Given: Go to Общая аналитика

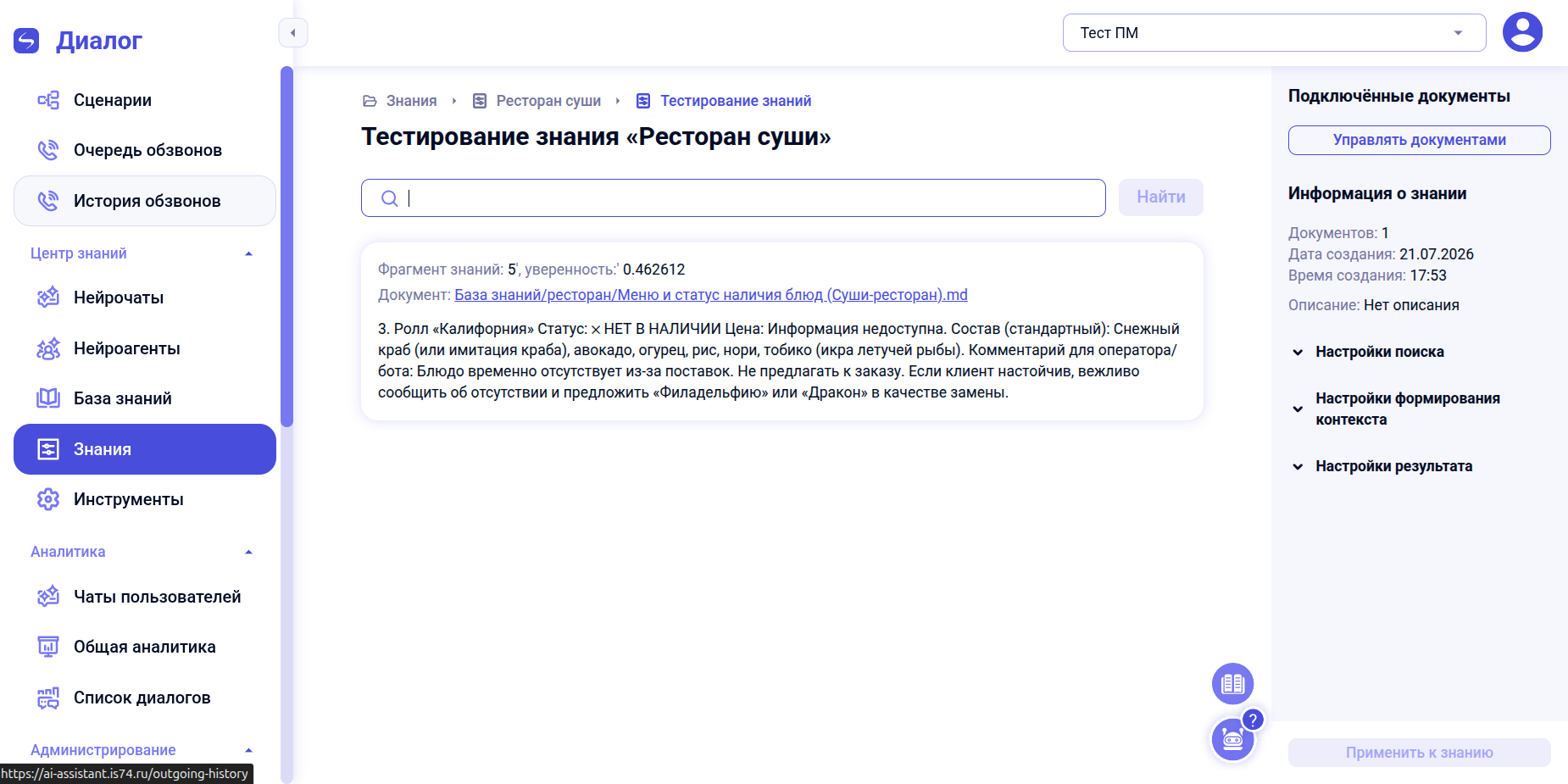Looking at the screenshot, I should click(x=145, y=647).
